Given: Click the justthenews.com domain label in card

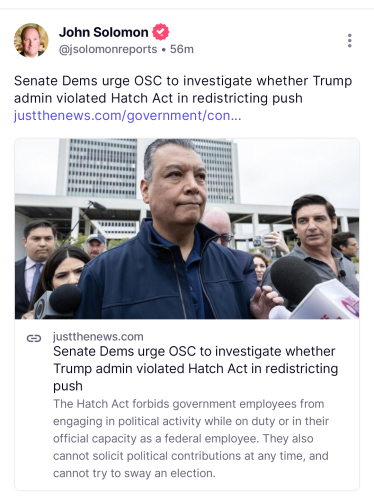Looking at the screenshot, I should (98, 337).
